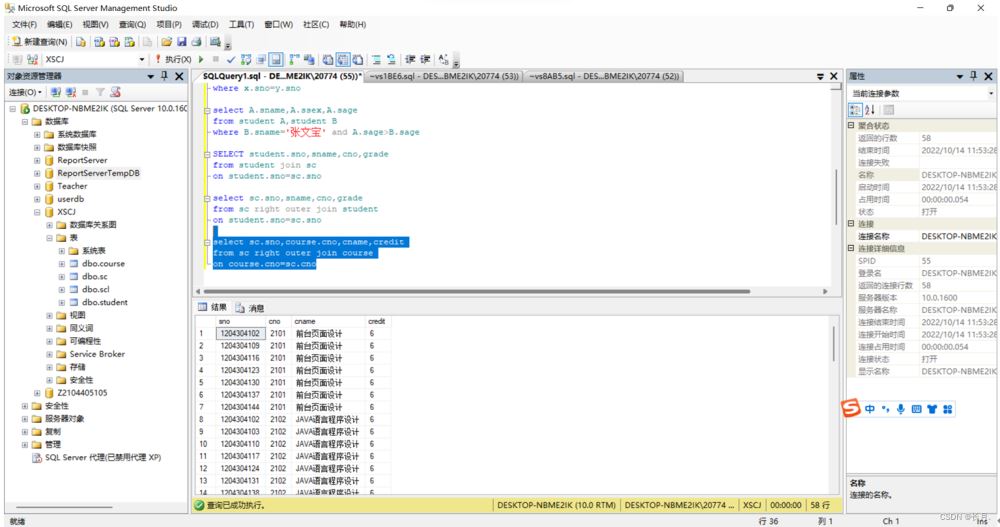
Task: Collapse the XSCJ database tree node
Action: [x=37, y=212]
